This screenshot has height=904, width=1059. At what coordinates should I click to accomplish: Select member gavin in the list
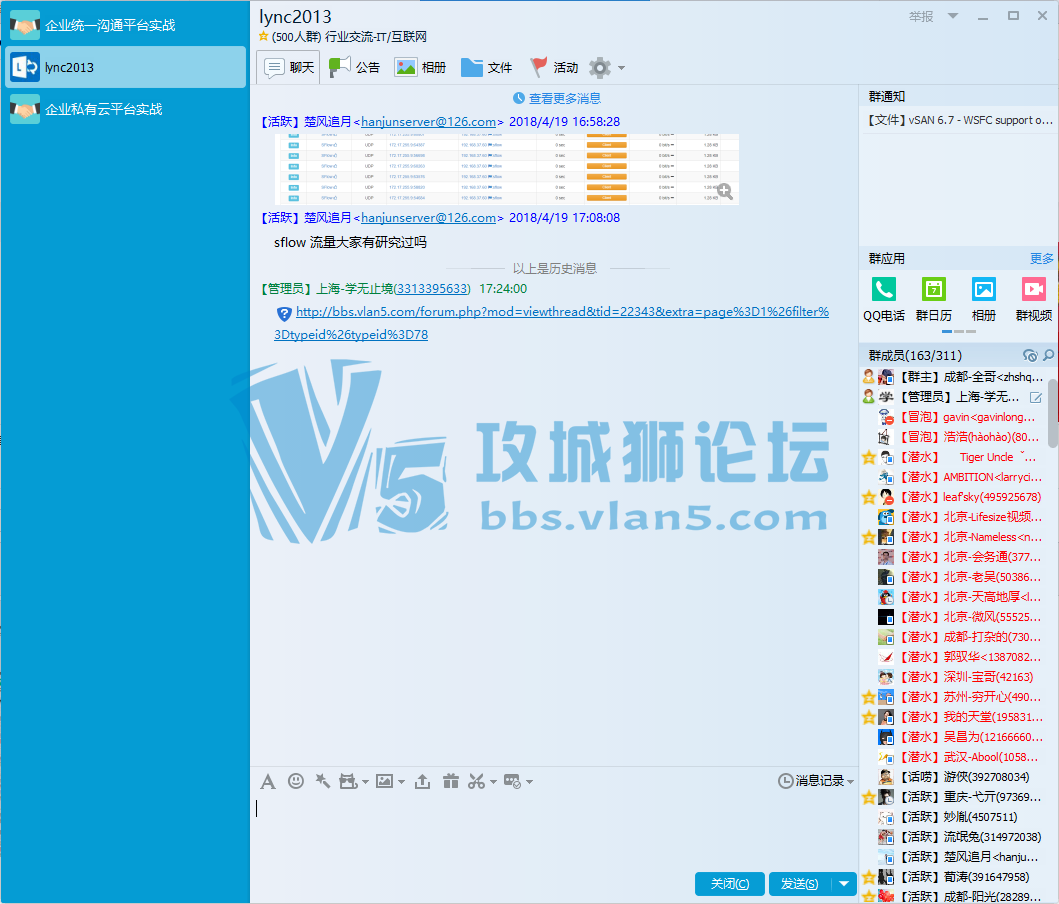[x=954, y=417]
